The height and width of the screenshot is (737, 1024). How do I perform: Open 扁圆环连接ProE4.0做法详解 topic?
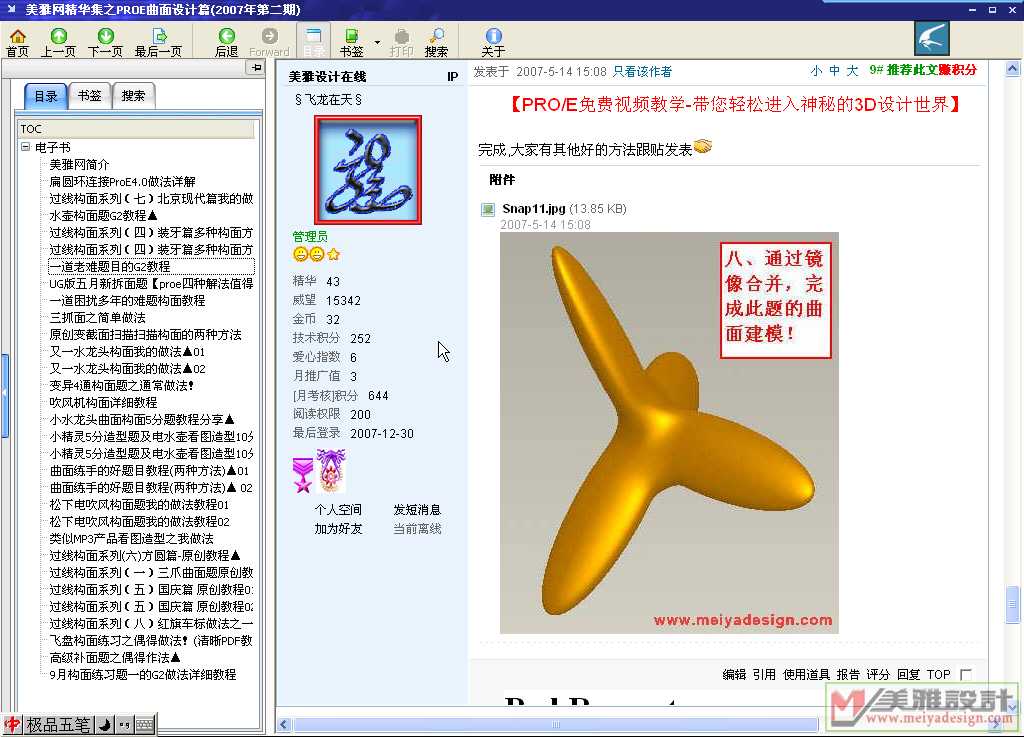pos(122,181)
